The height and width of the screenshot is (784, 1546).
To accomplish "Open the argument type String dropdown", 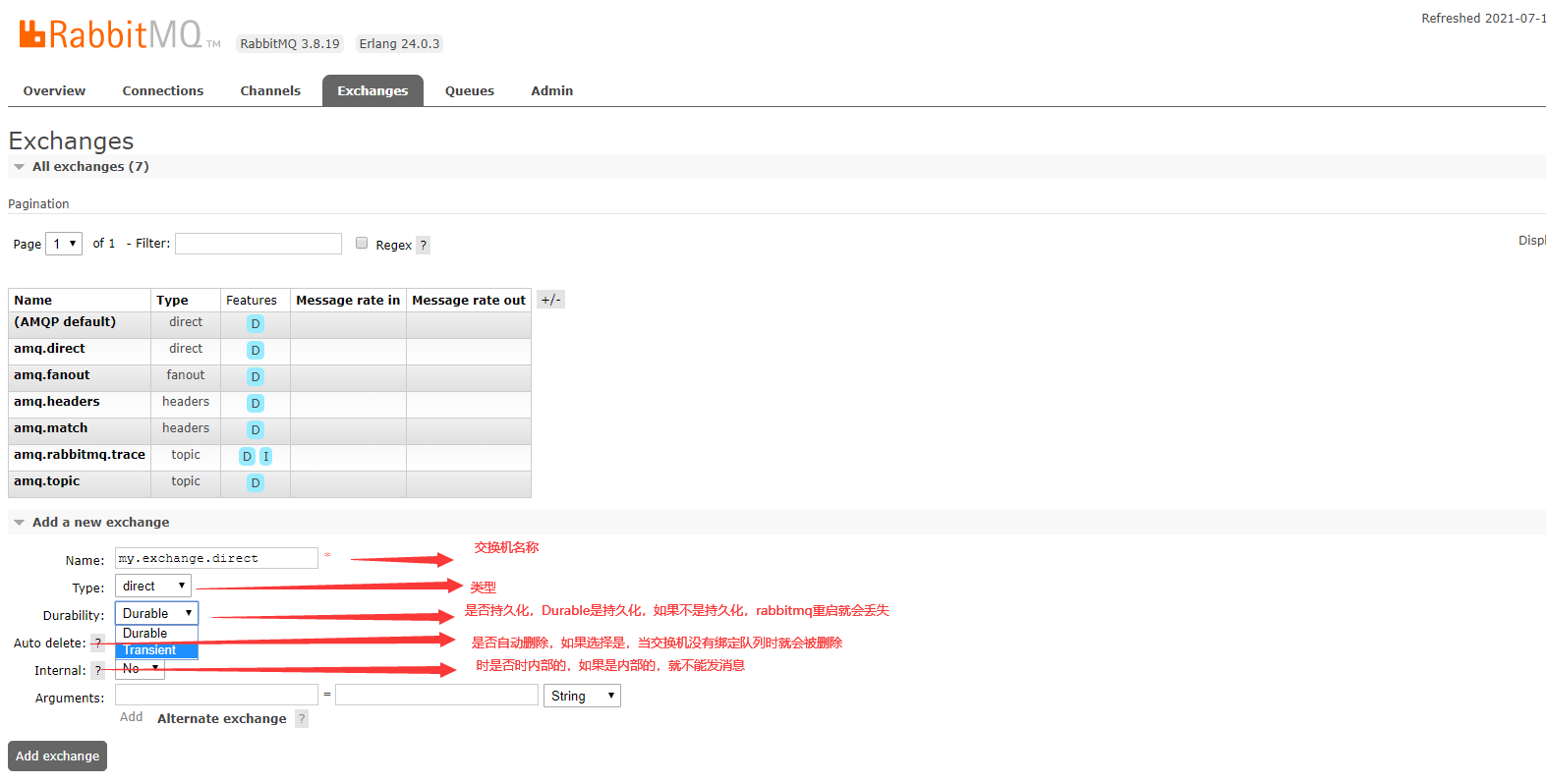I will (x=582, y=696).
